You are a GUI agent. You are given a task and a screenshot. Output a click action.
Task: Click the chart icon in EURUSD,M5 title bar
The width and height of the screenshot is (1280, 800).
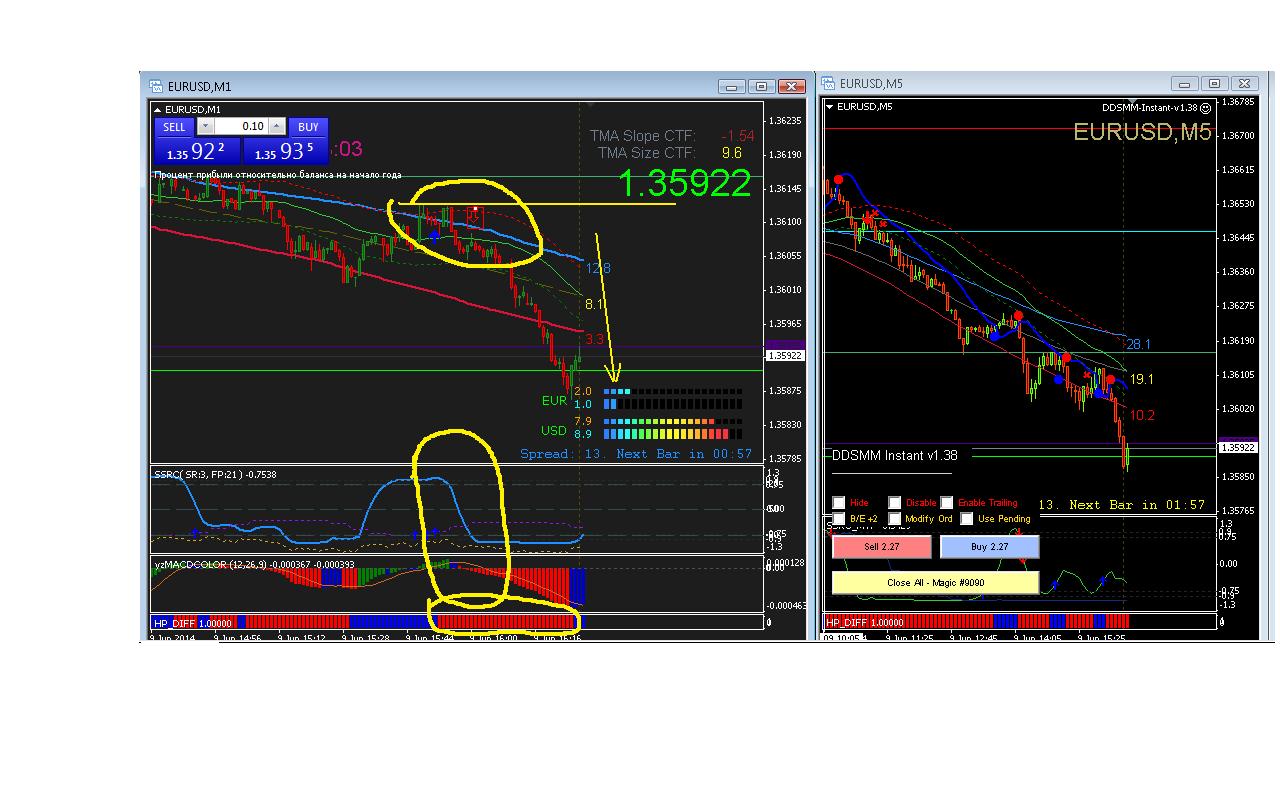point(829,84)
